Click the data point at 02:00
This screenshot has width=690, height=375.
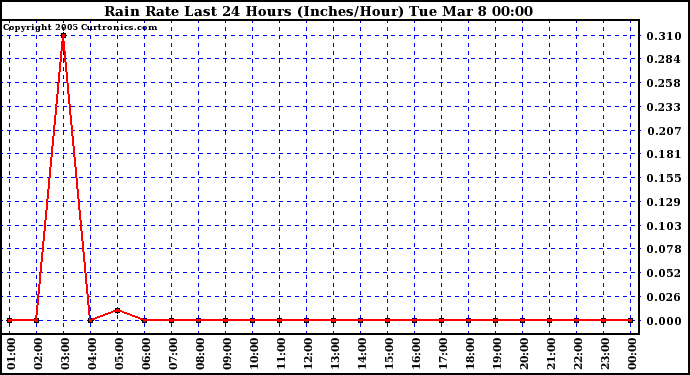[37, 320]
